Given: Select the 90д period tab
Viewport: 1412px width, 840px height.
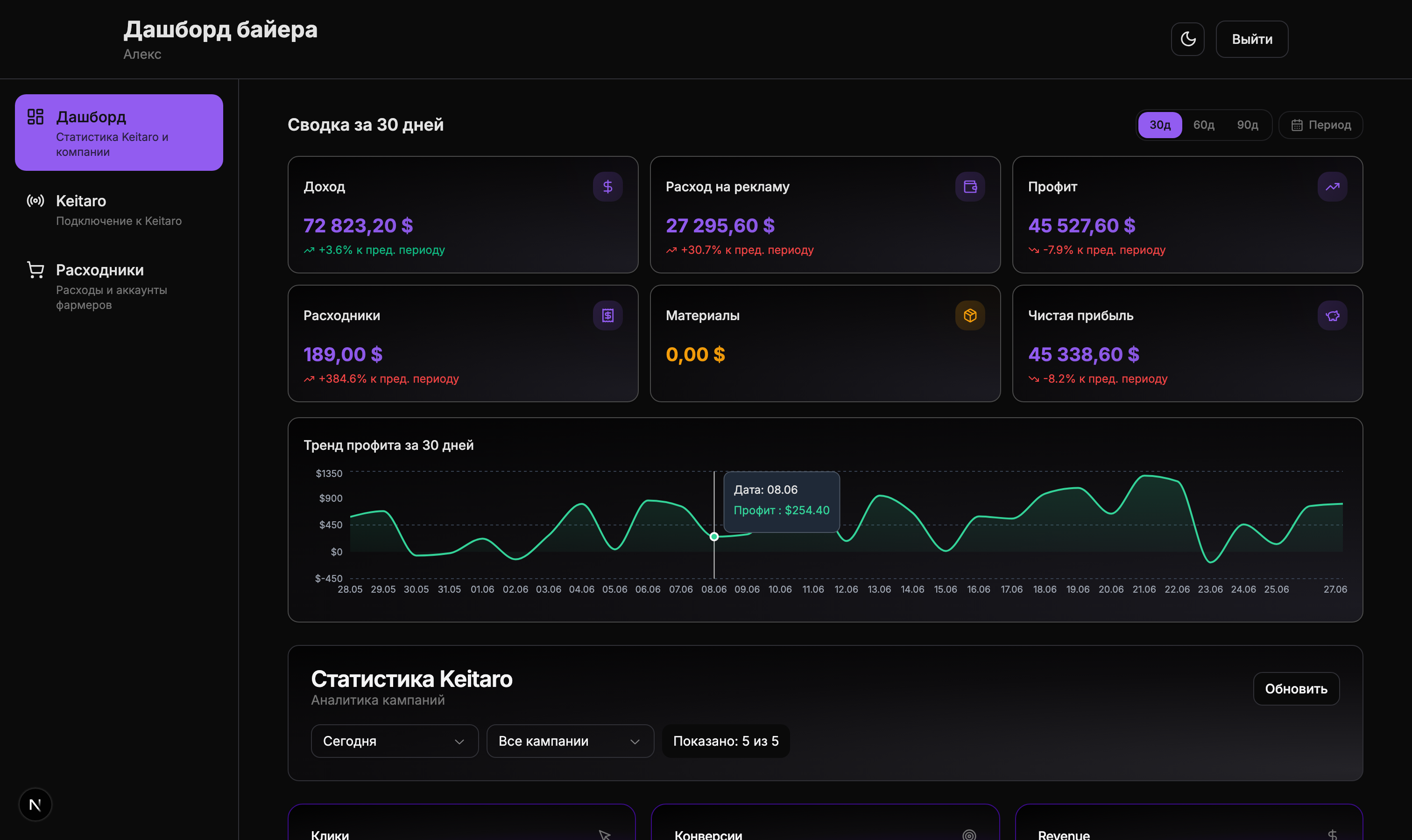Looking at the screenshot, I should tap(1247, 125).
